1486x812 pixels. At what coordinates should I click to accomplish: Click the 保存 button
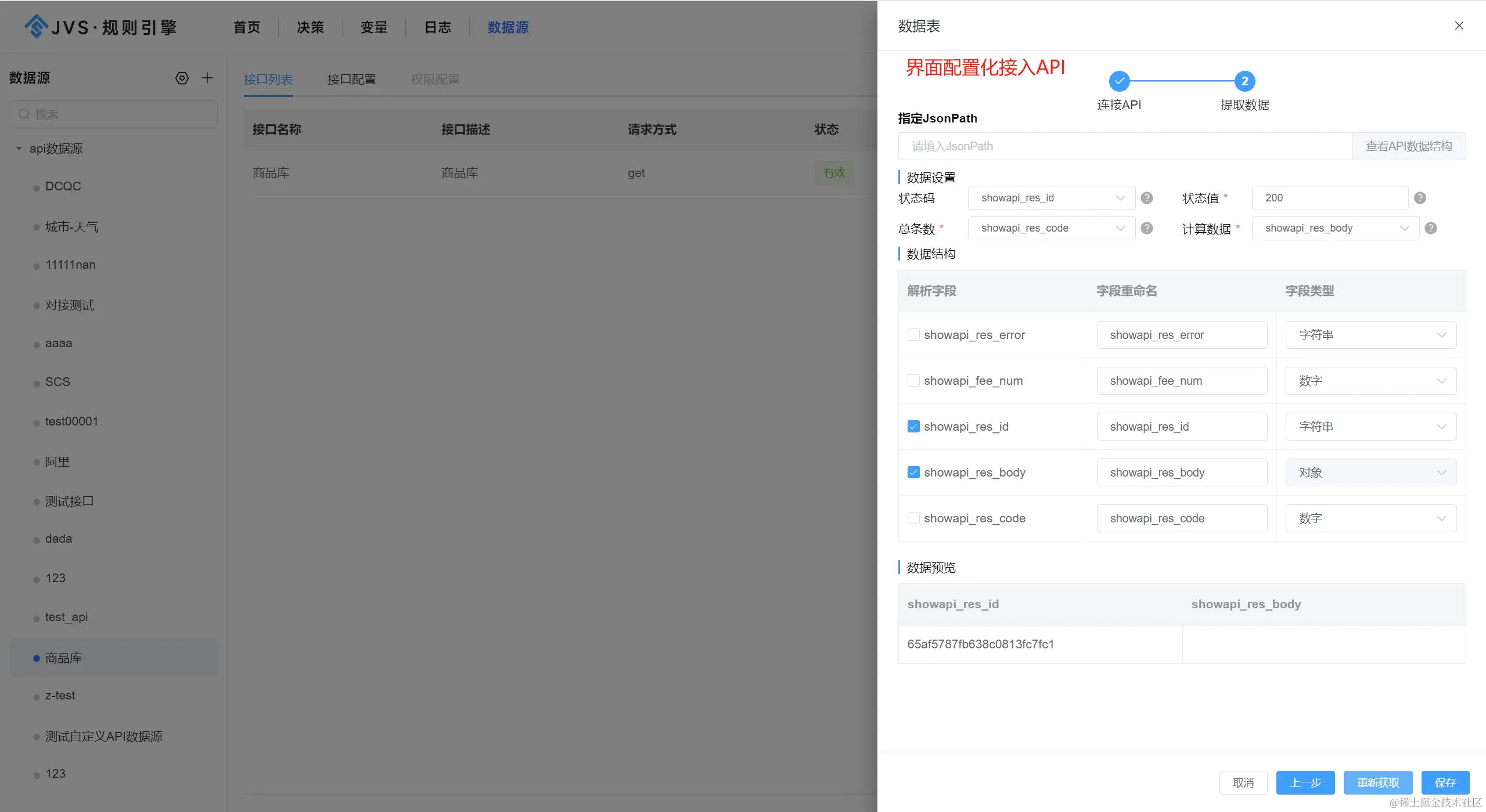1444,782
